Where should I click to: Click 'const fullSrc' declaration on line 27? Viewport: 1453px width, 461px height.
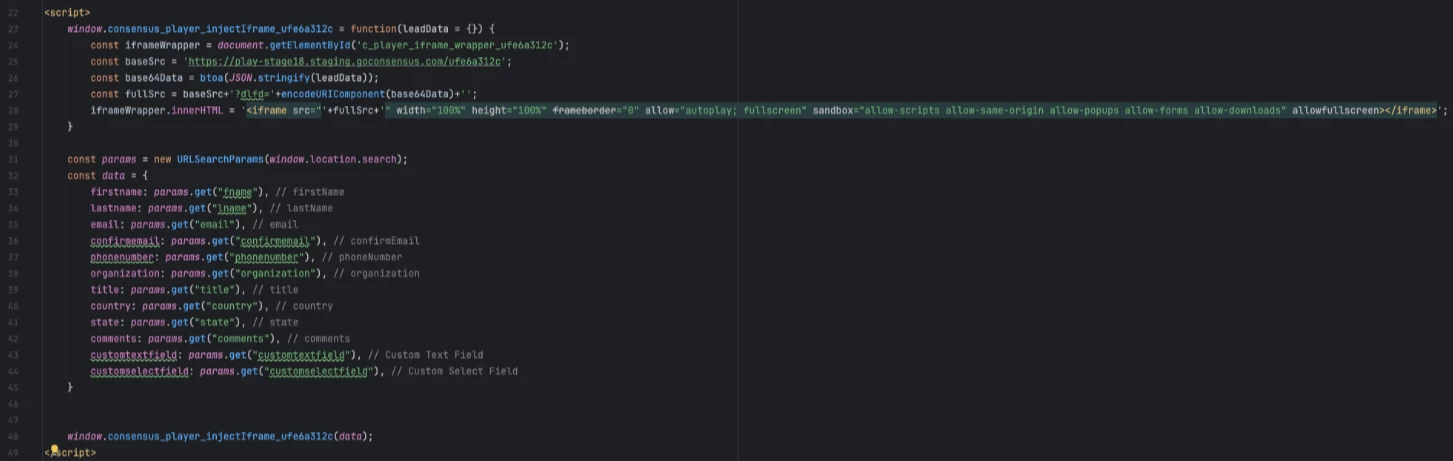click(x=130, y=94)
